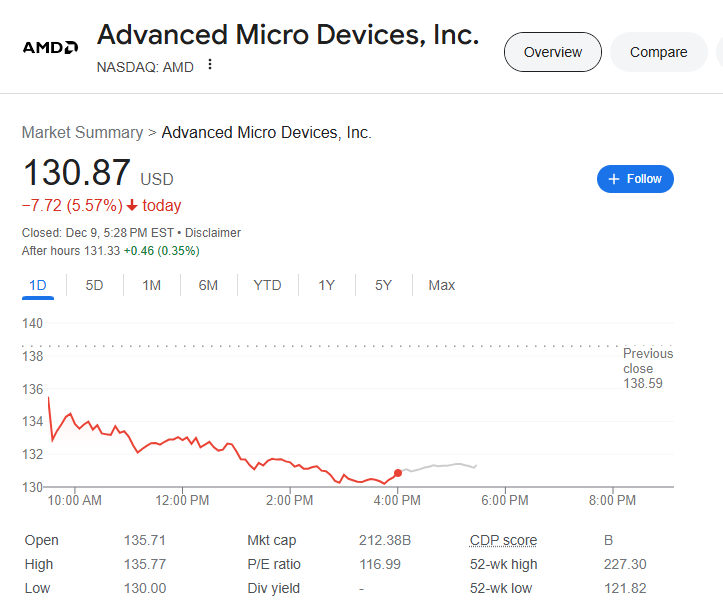This screenshot has width=723, height=609.
Task: Select the 1D time range
Action: click(x=38, y=285)
